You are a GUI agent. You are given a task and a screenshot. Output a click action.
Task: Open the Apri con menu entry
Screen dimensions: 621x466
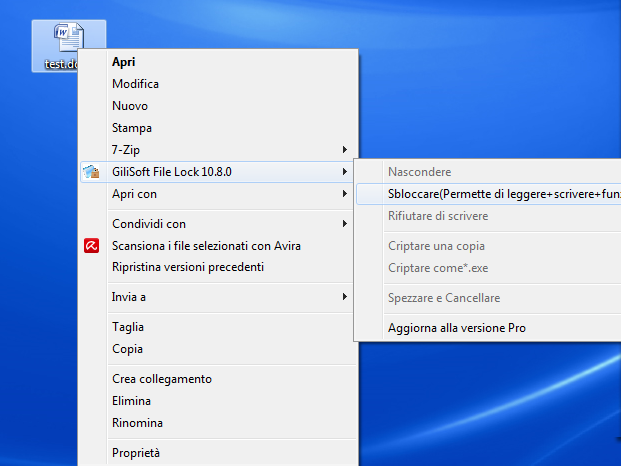coord(216,194)
